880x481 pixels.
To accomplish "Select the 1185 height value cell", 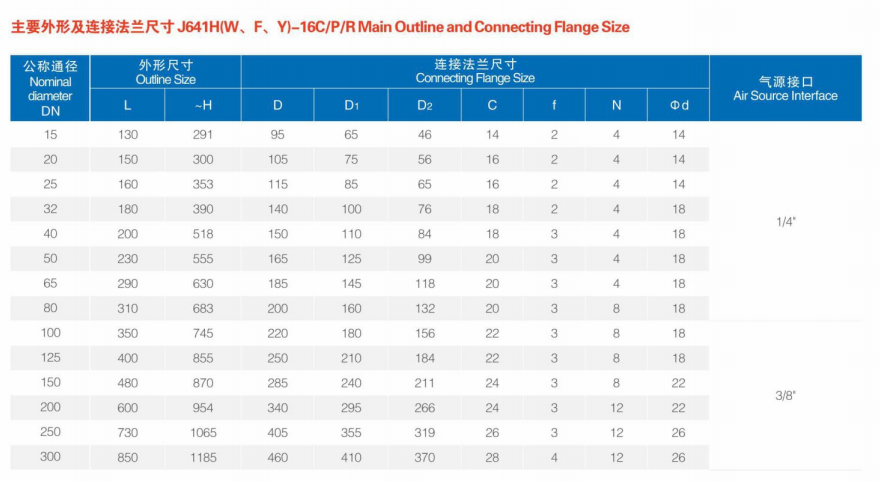I will tap(203, 458).
